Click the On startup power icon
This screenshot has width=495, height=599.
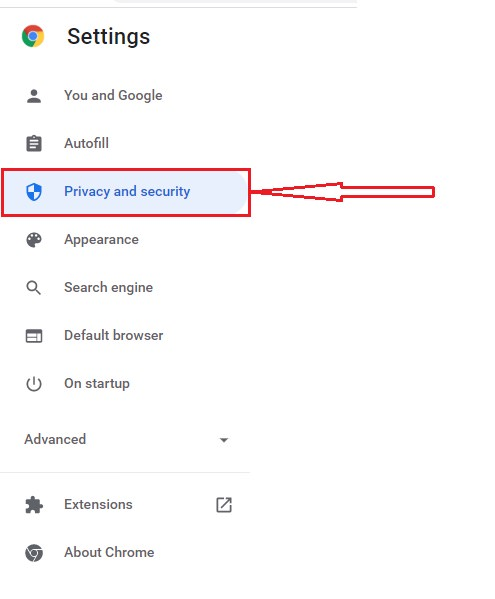tap(34, 384)
